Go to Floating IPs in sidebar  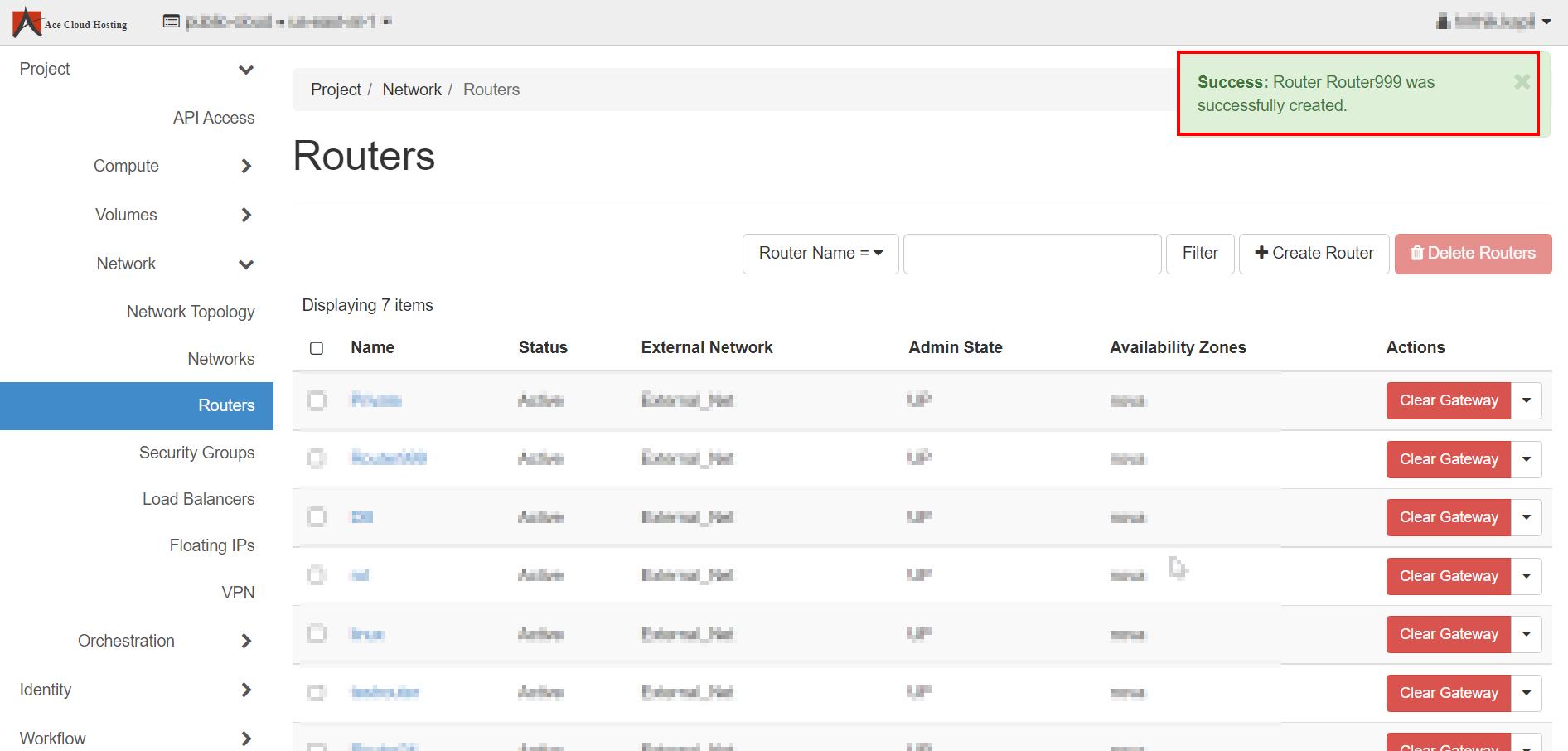click(x=211, y=545)
